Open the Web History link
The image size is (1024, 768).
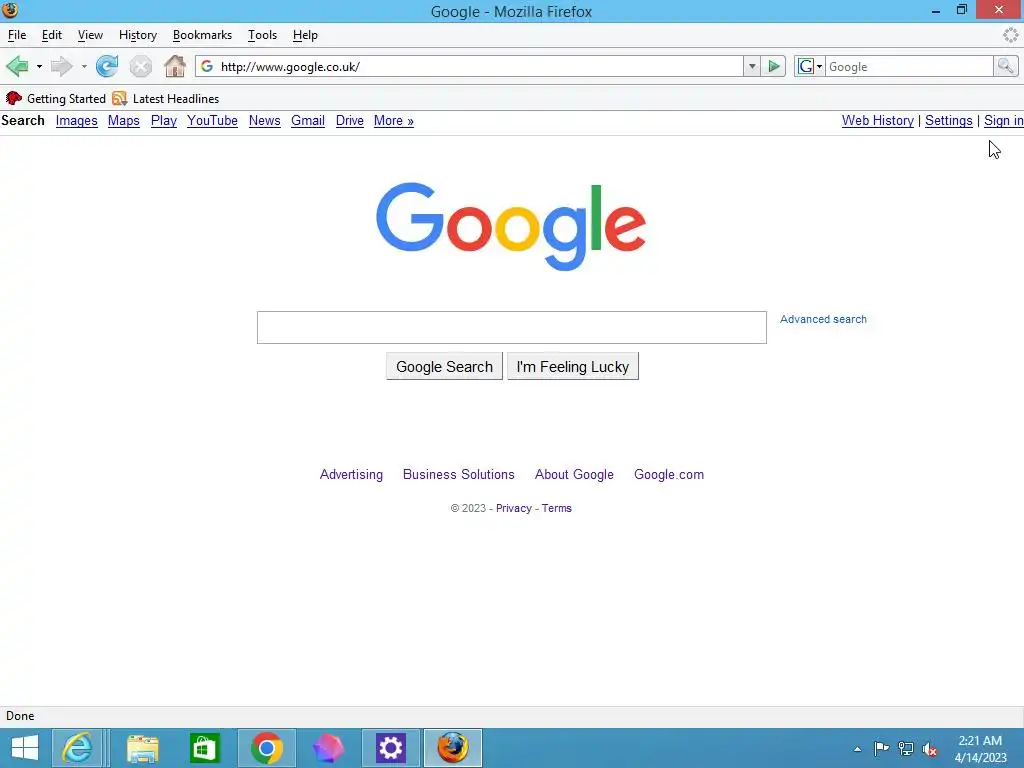point(878,121)
